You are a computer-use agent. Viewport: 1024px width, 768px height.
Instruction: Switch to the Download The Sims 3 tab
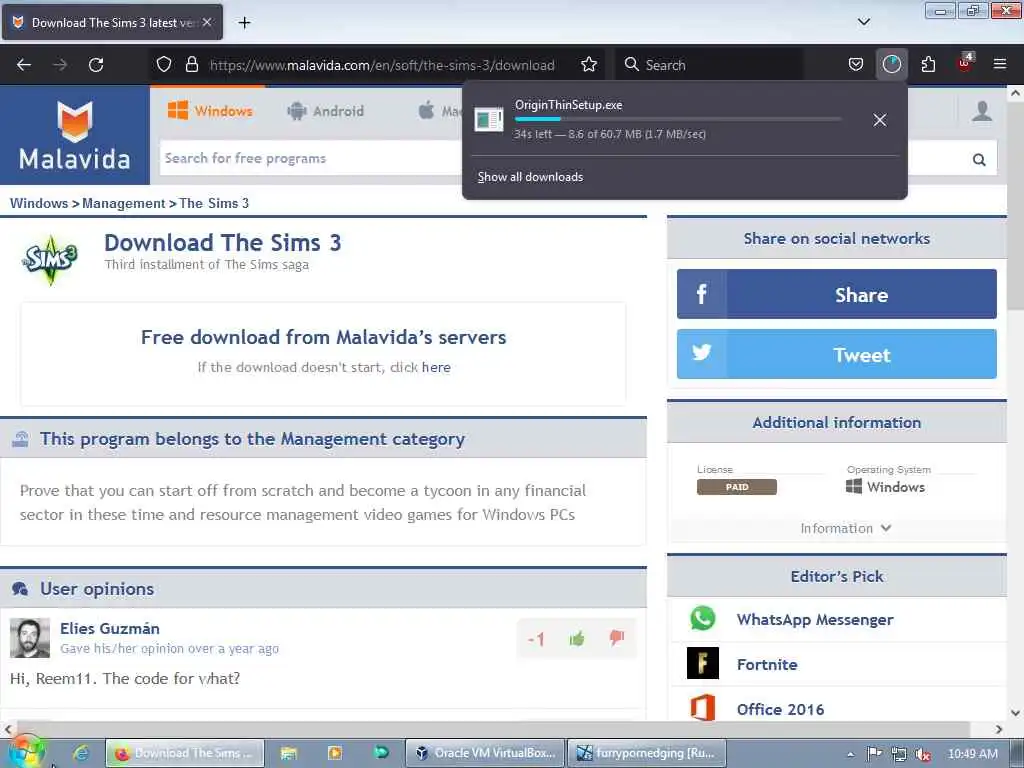(112, 22)
